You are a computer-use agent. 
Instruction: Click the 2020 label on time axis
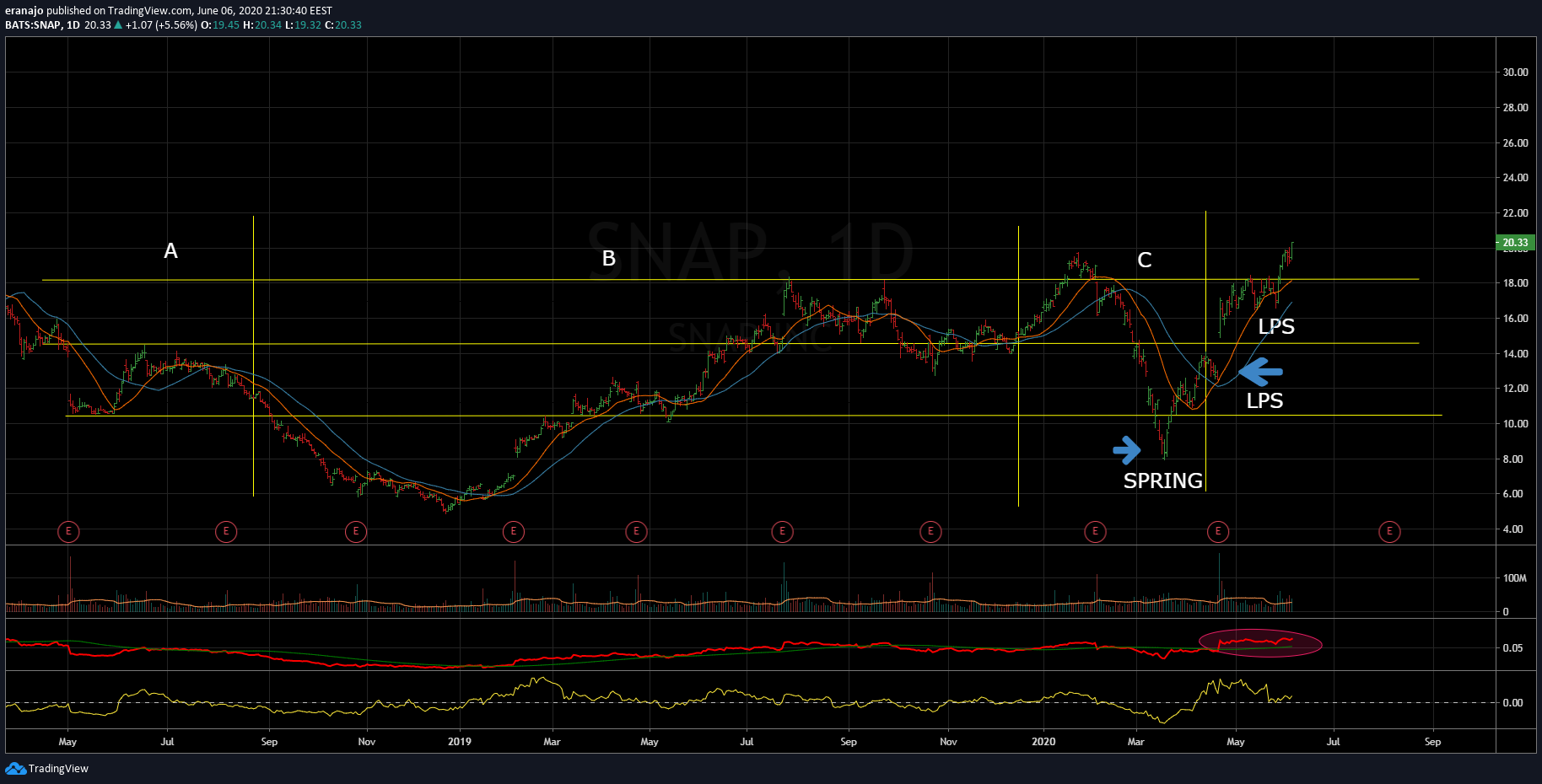pos(1043,742)
